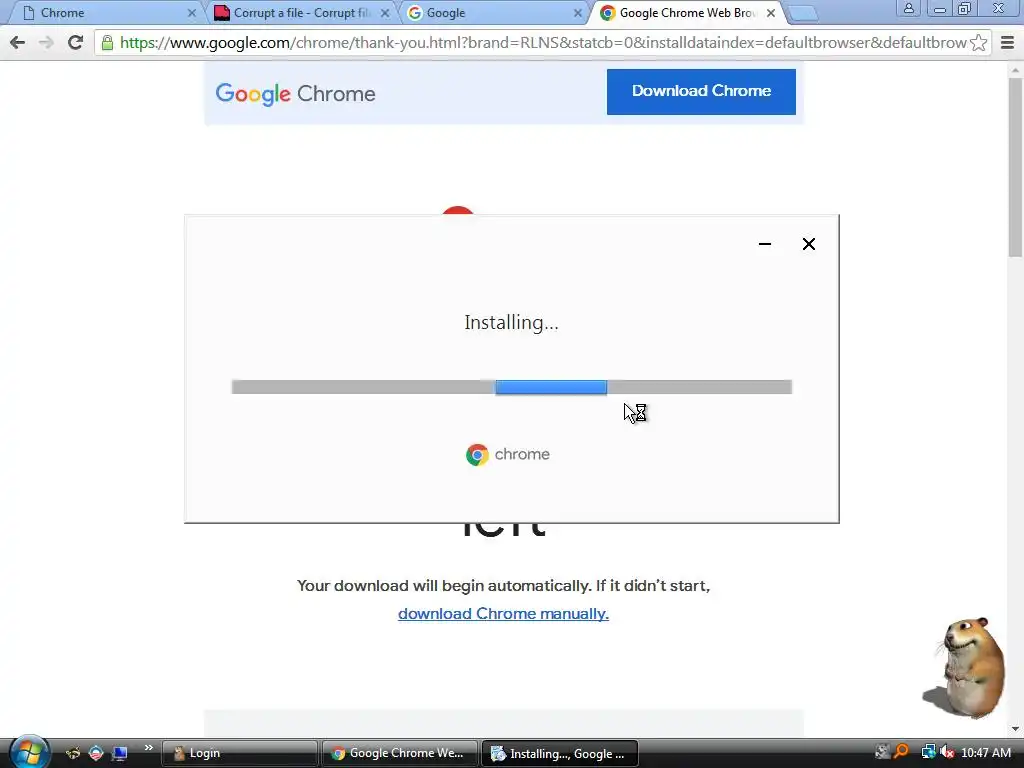This screenshot has height=768, width=1024.
Task: Click the network tray icon
Action: pyautogui.click(x=928, y=752)
